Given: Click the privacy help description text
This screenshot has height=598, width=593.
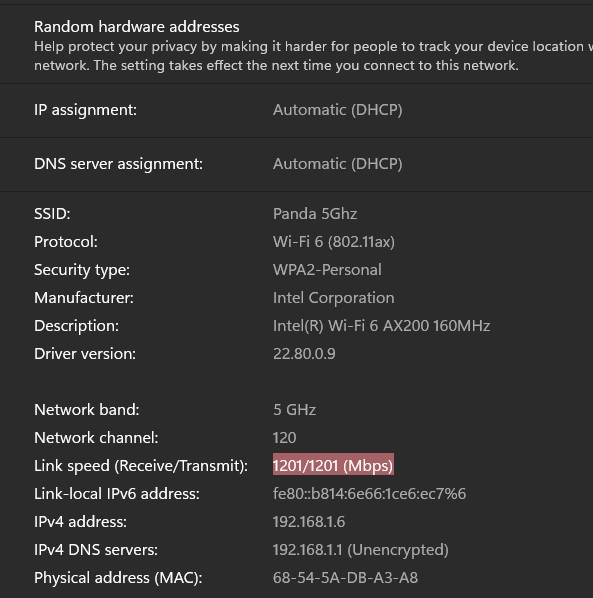Looking at the screenshot, I should pyautogui.click(x=313, y=56).
